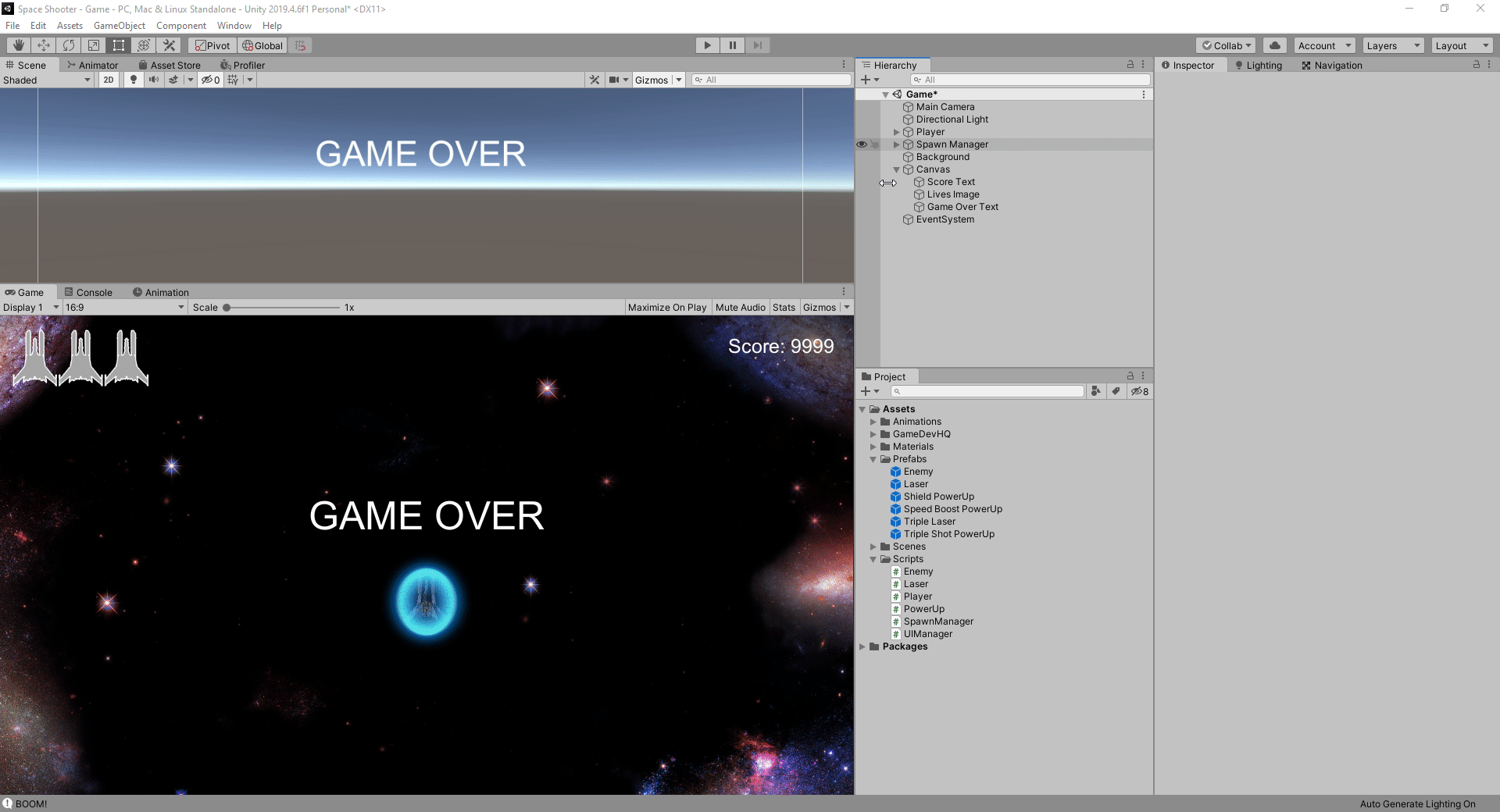Image resolution: width=1500 pixels, height=812 pixels.
Task: Start Play mode
Action: pyautogui.click(x=708, y=45)
